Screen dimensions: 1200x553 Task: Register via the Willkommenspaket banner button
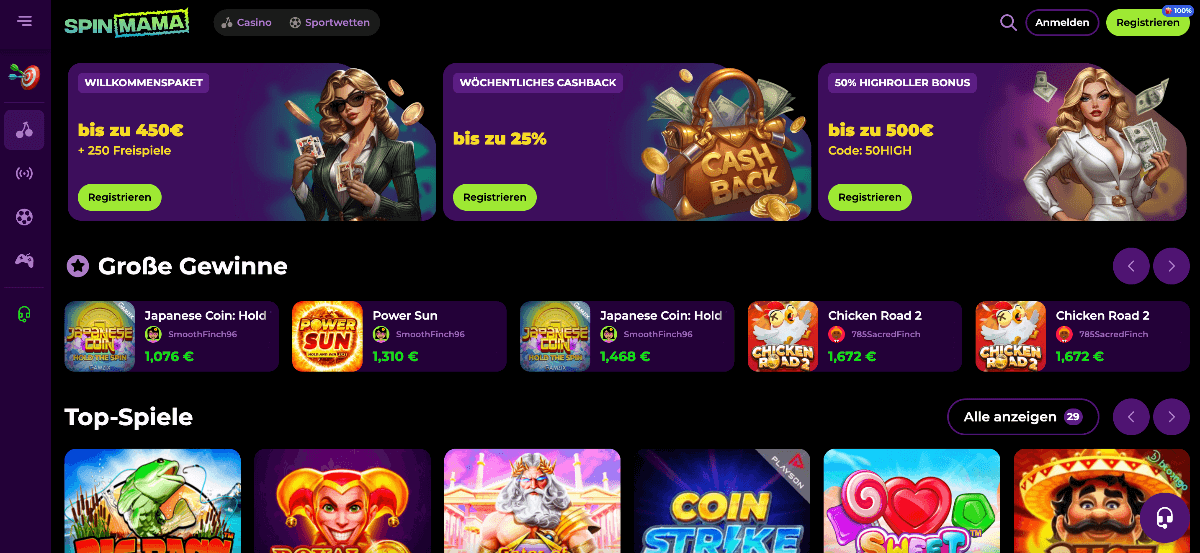[x=119, y=197]
